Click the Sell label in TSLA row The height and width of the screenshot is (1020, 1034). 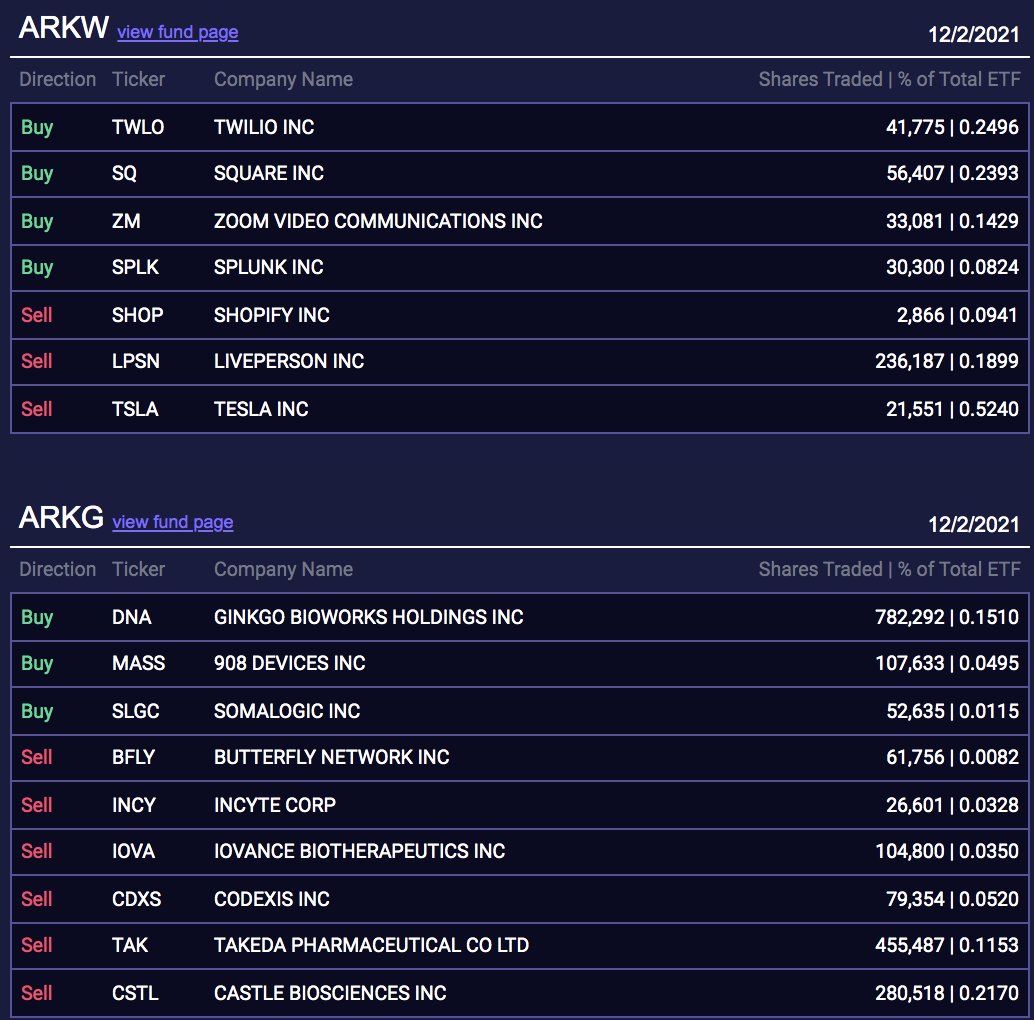point(36,409)
